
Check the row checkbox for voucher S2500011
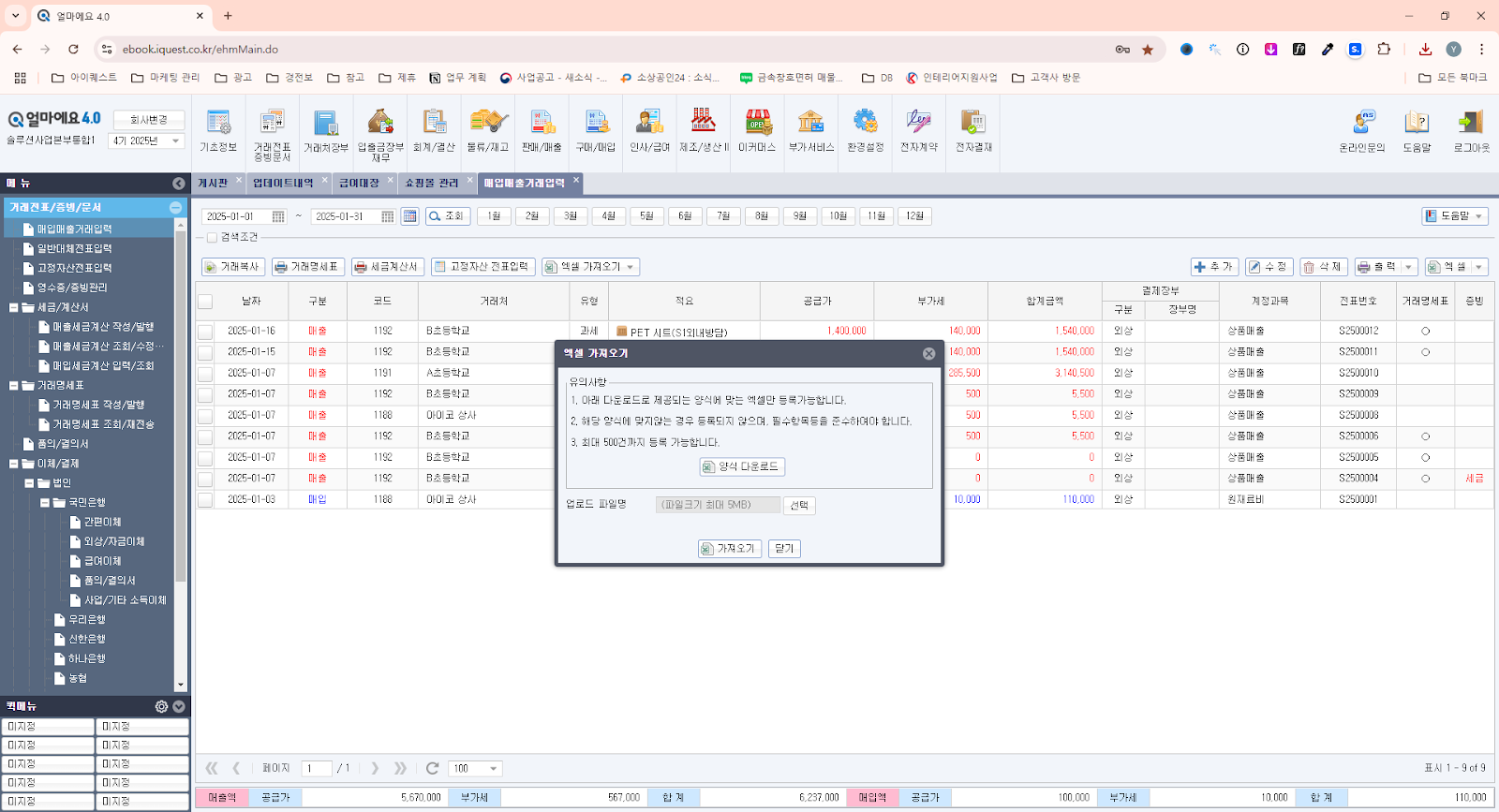tap(205, 352)
